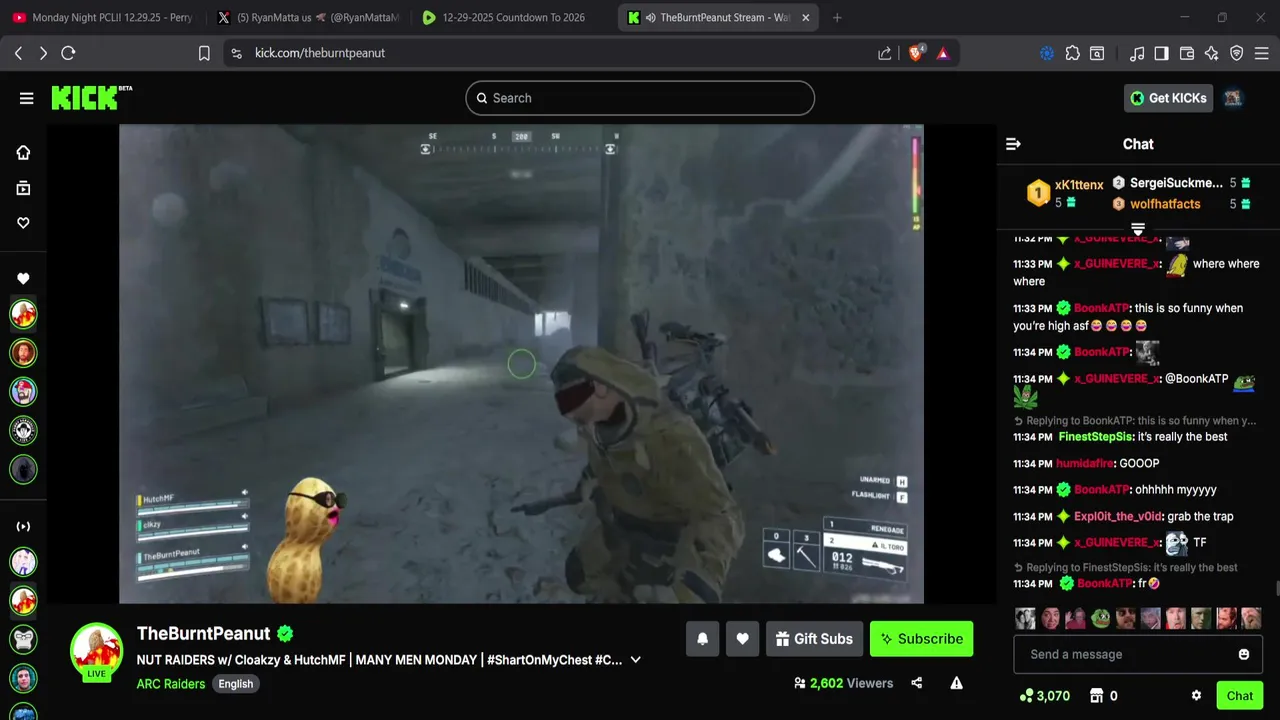The image size is (1280, 720).
Task: Open chat settings gear icon
Action: click(1196, 696)
